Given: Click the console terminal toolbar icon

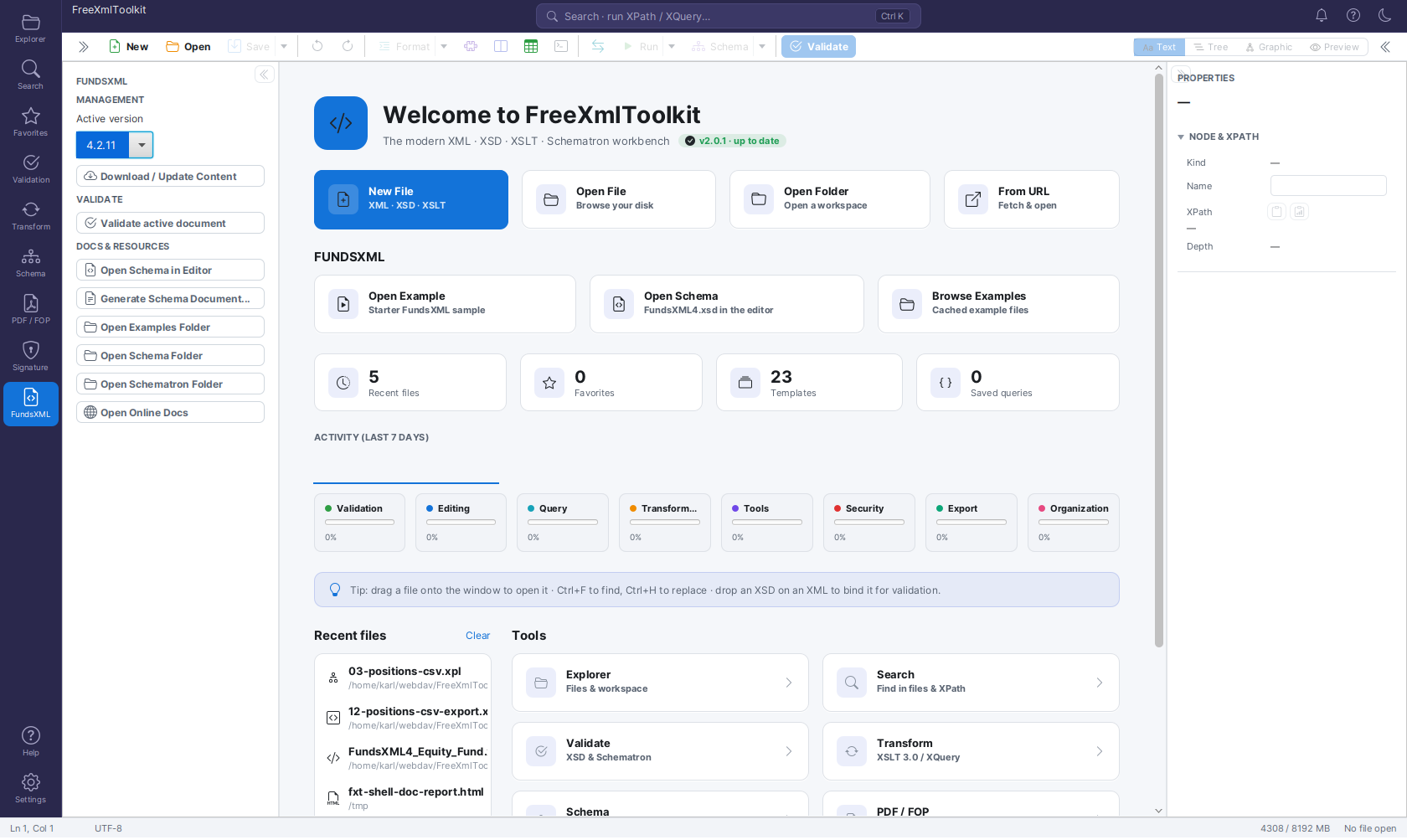Looking at the screenshot, I should (561, 47).
